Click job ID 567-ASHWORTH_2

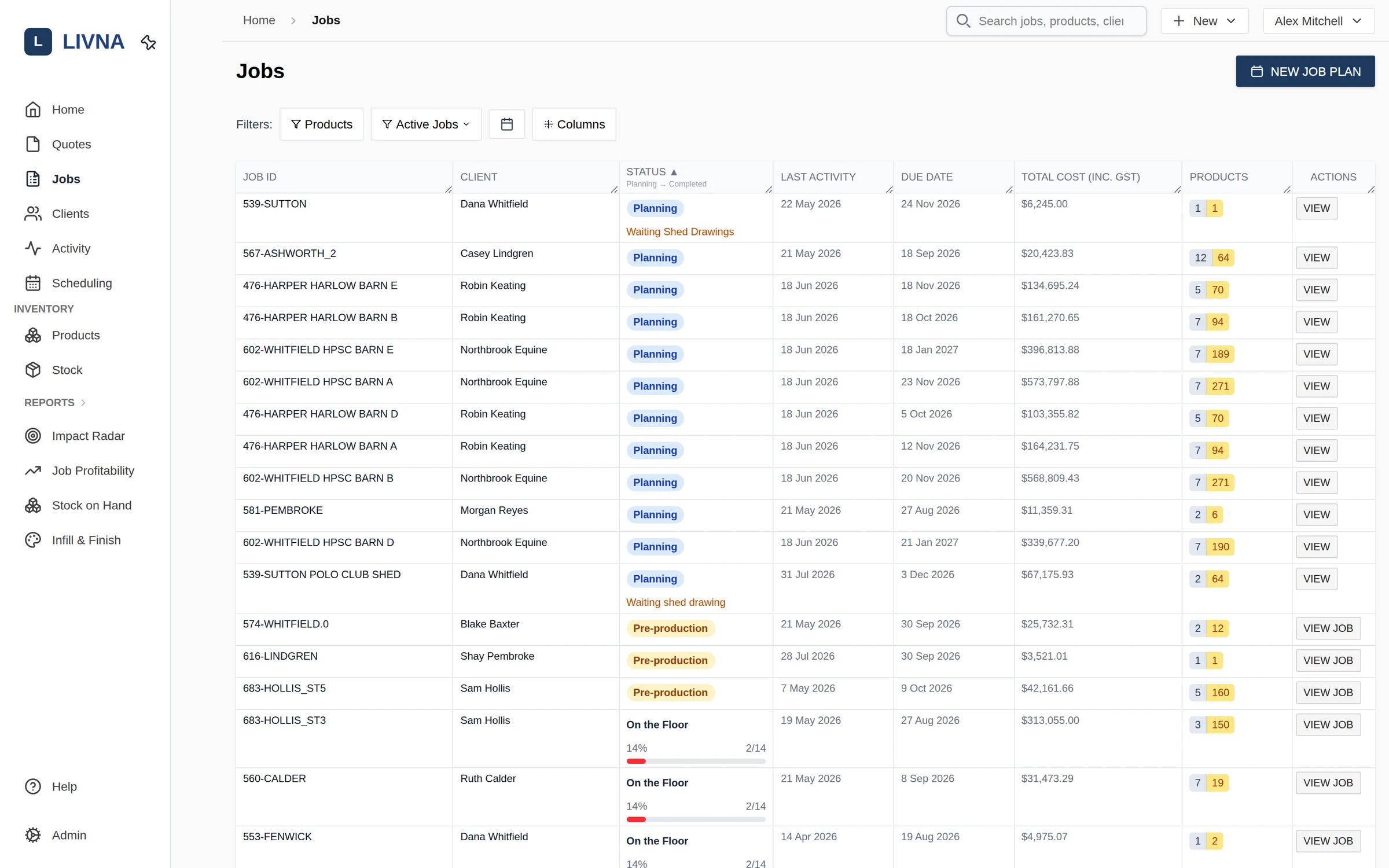point(289,253)
